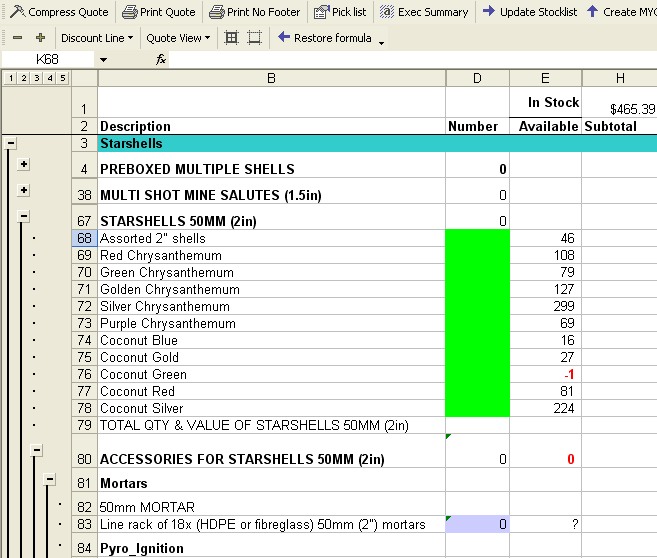Click Print No Footer button
Screen dimensions: 657x558
pyautogui.click(x=254, y=12)
